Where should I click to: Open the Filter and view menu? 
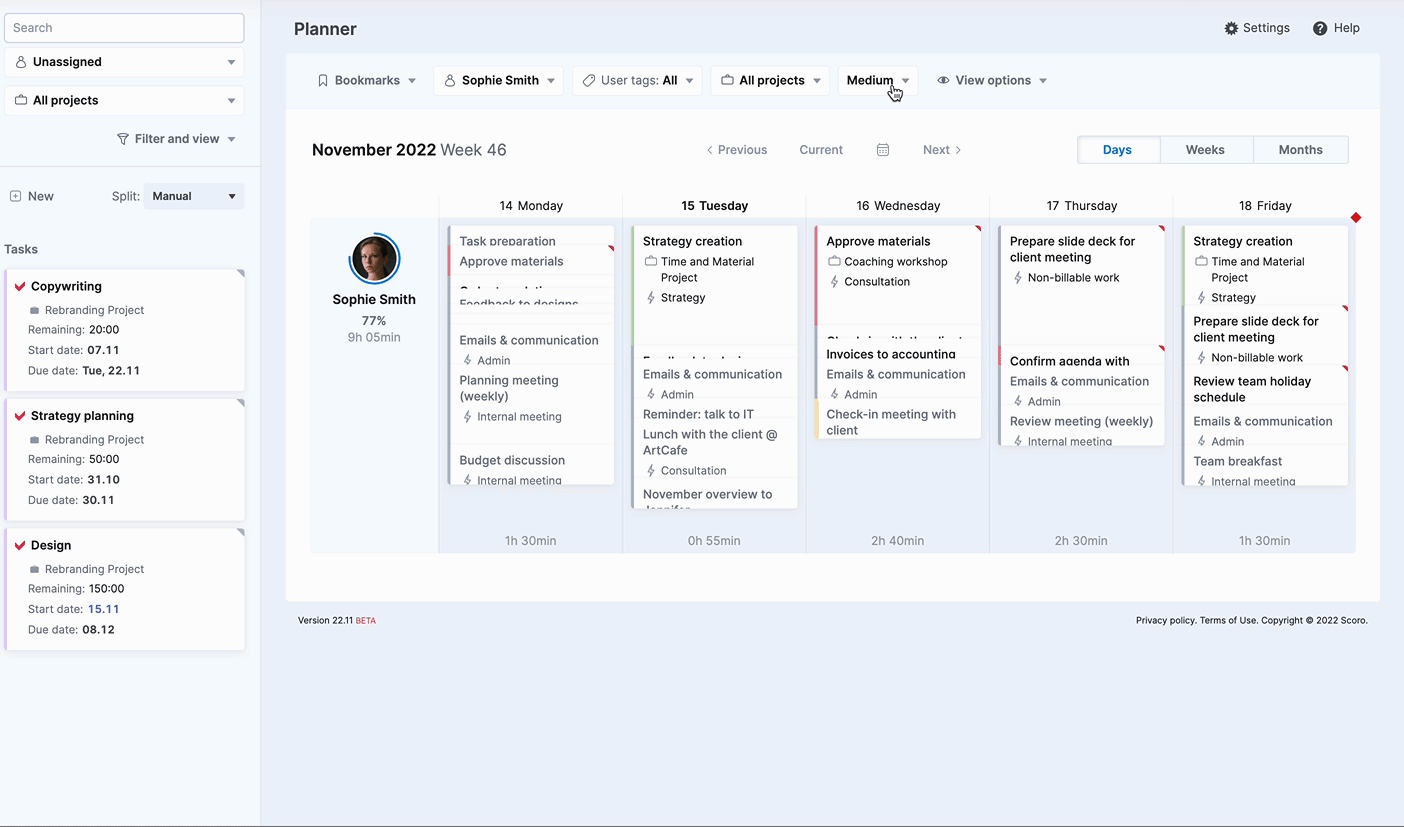click(177, 139)
